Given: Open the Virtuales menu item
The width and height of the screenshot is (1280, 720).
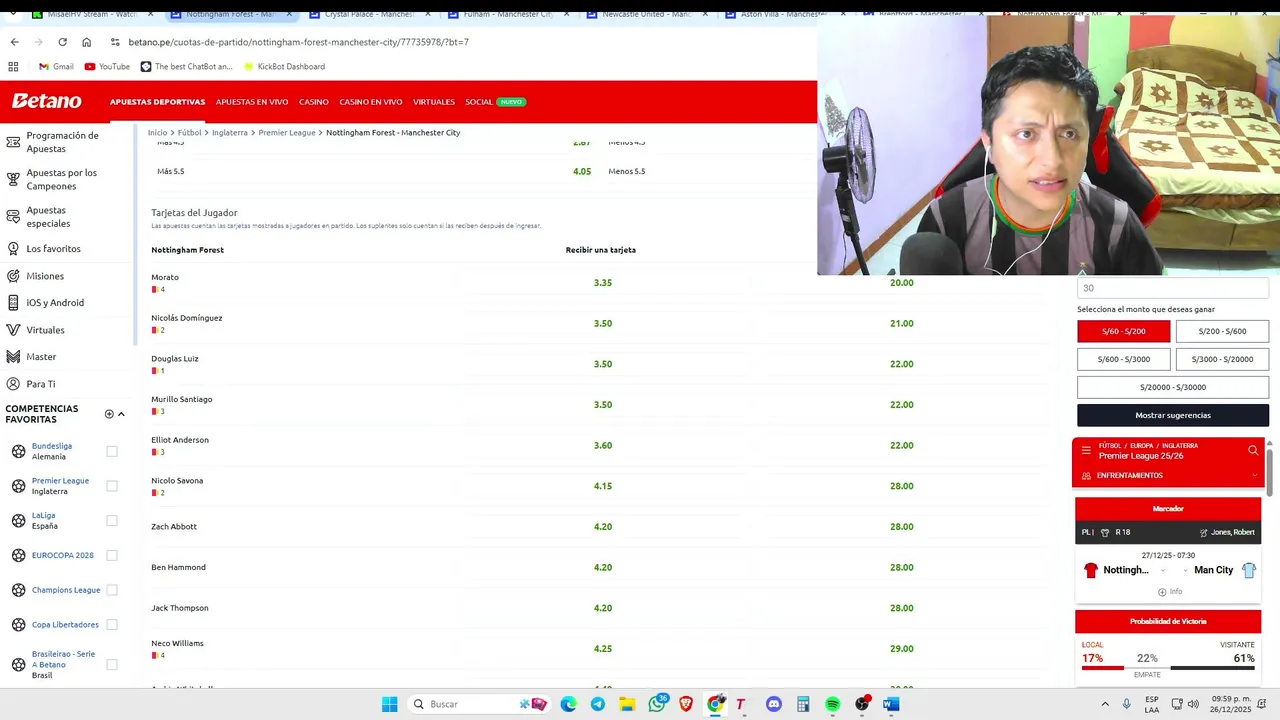Looking at the screenshot, I should [x=434, y=102].
